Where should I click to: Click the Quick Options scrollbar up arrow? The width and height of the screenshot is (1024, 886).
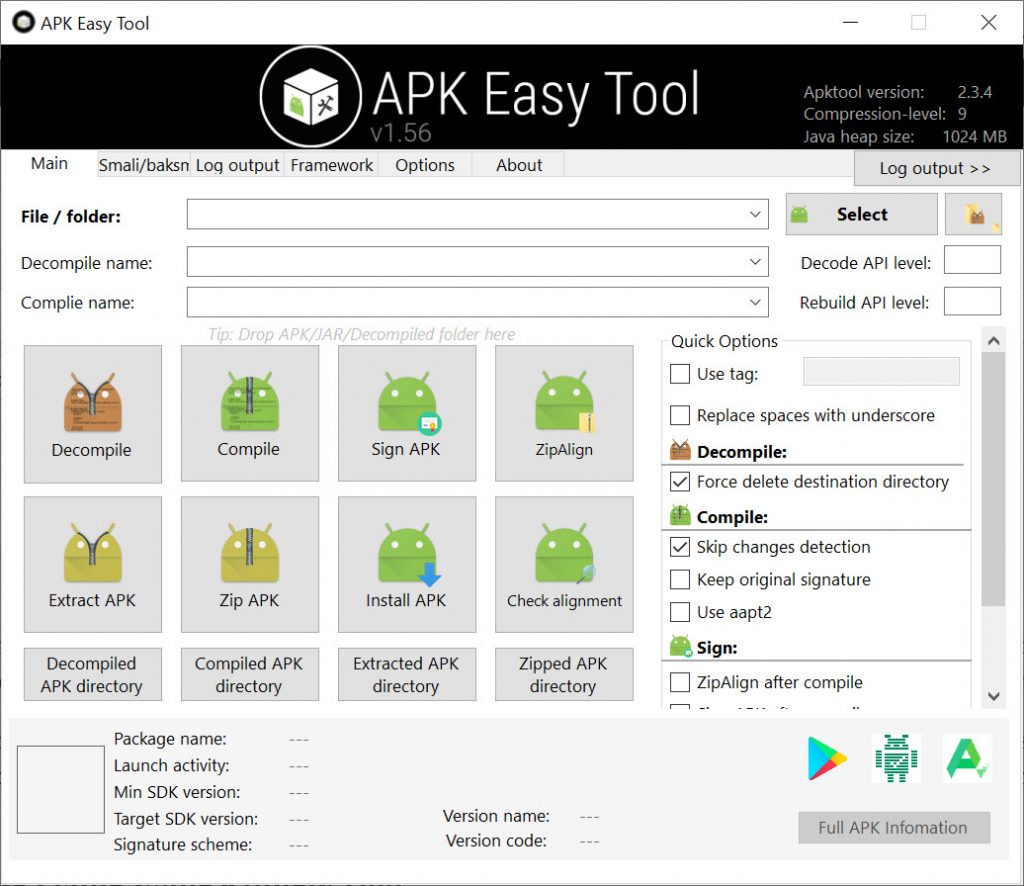pos(993,340)
